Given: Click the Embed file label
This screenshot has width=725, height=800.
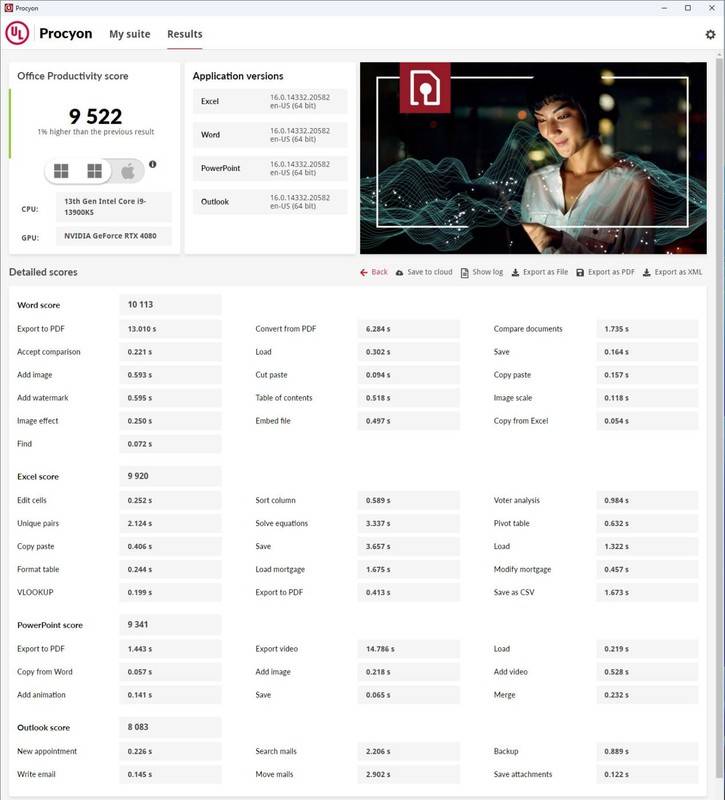Looking at the screenshot, I should 273,421.
